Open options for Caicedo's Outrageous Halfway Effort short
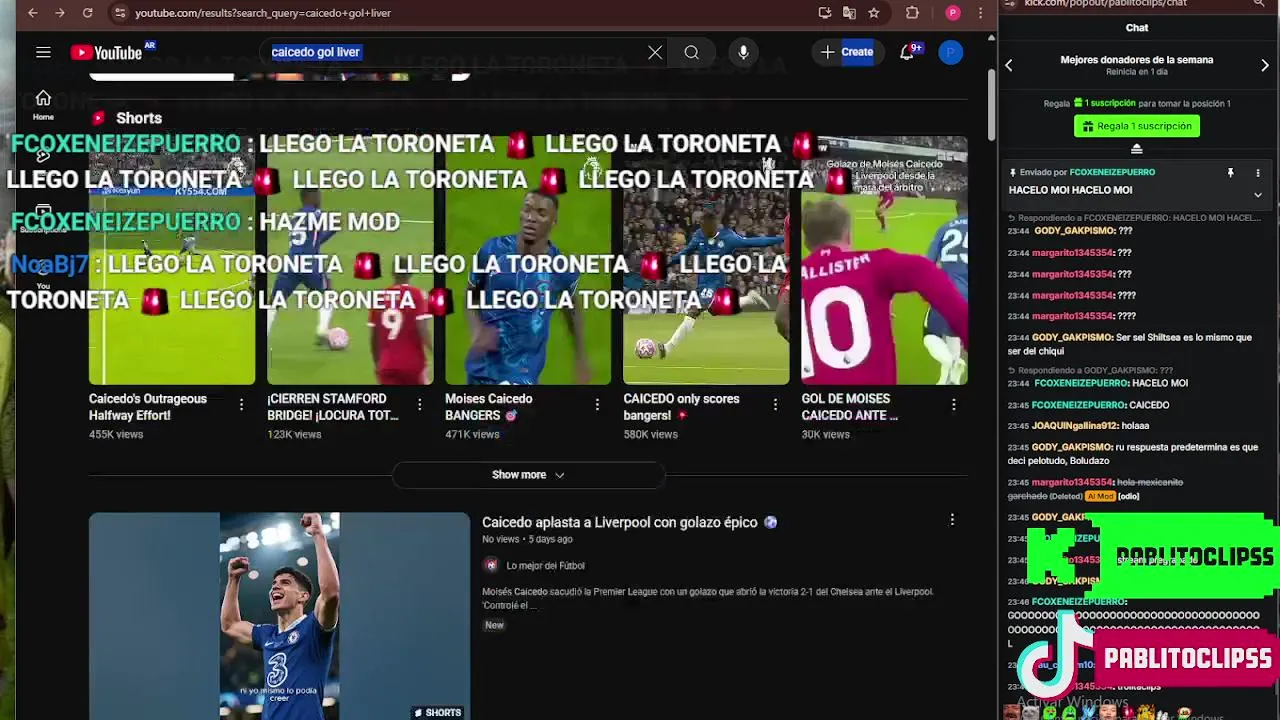Viewport: 1280px width, 720px height. point(241,405)
